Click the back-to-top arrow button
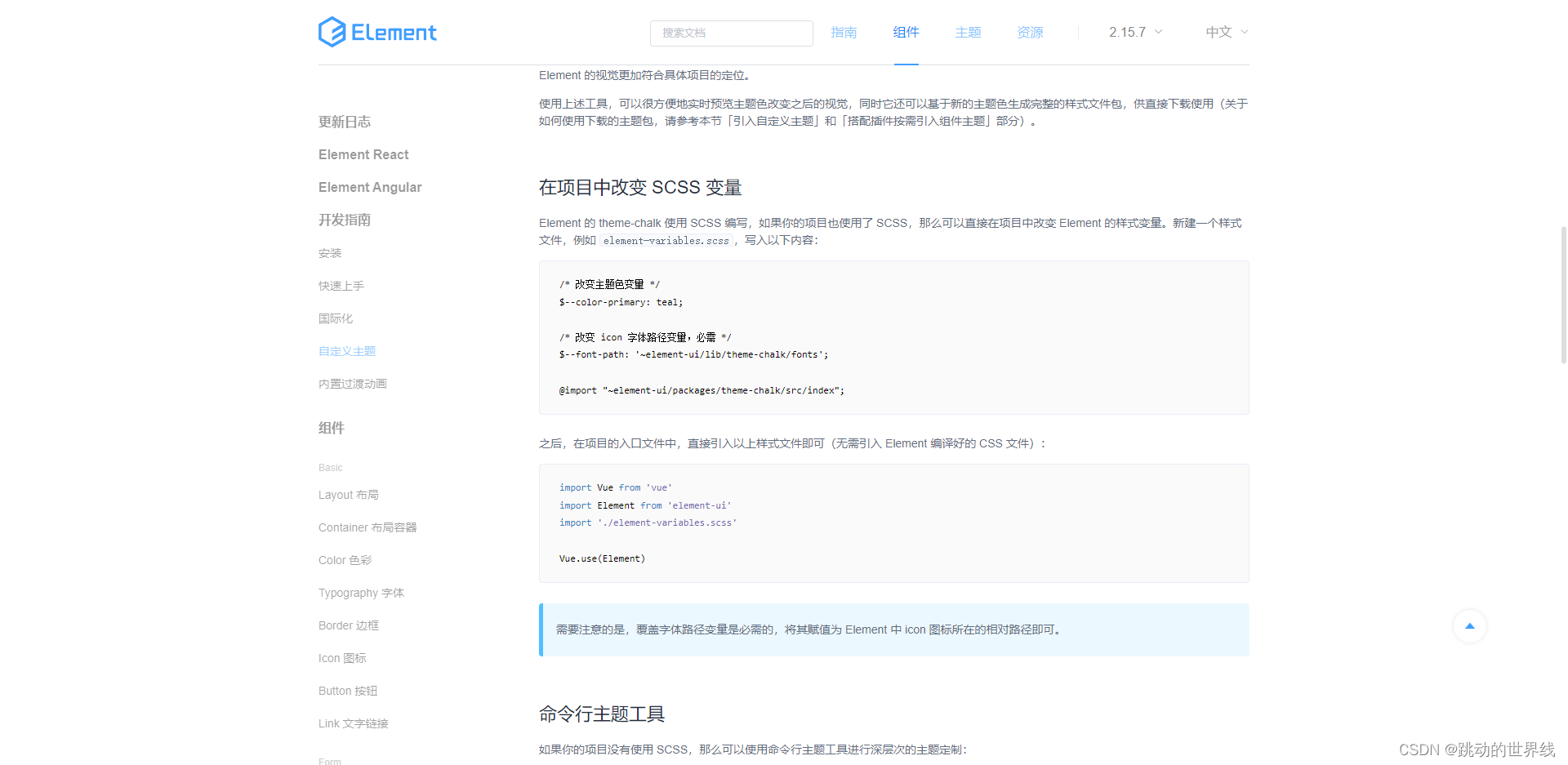The height and width of the screenshot is (765, 1568). click(x=1470, y=626)
